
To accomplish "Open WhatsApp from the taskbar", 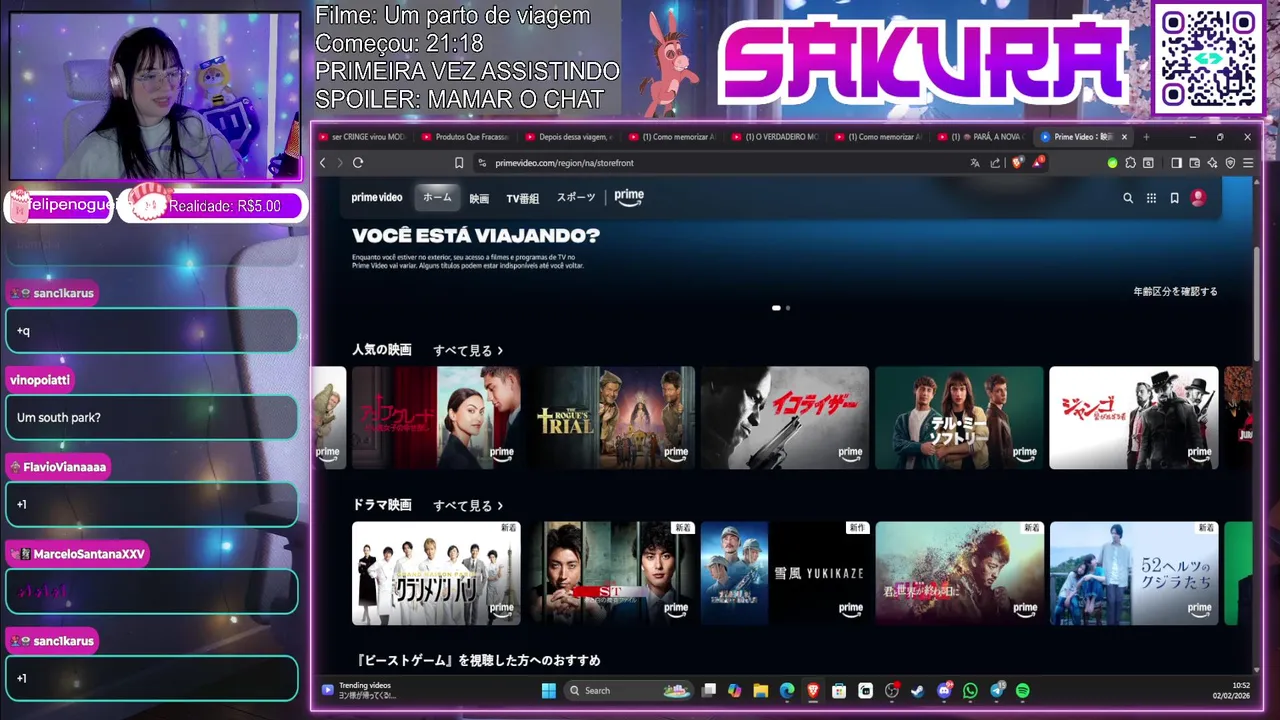I will (x=970, y=690).
